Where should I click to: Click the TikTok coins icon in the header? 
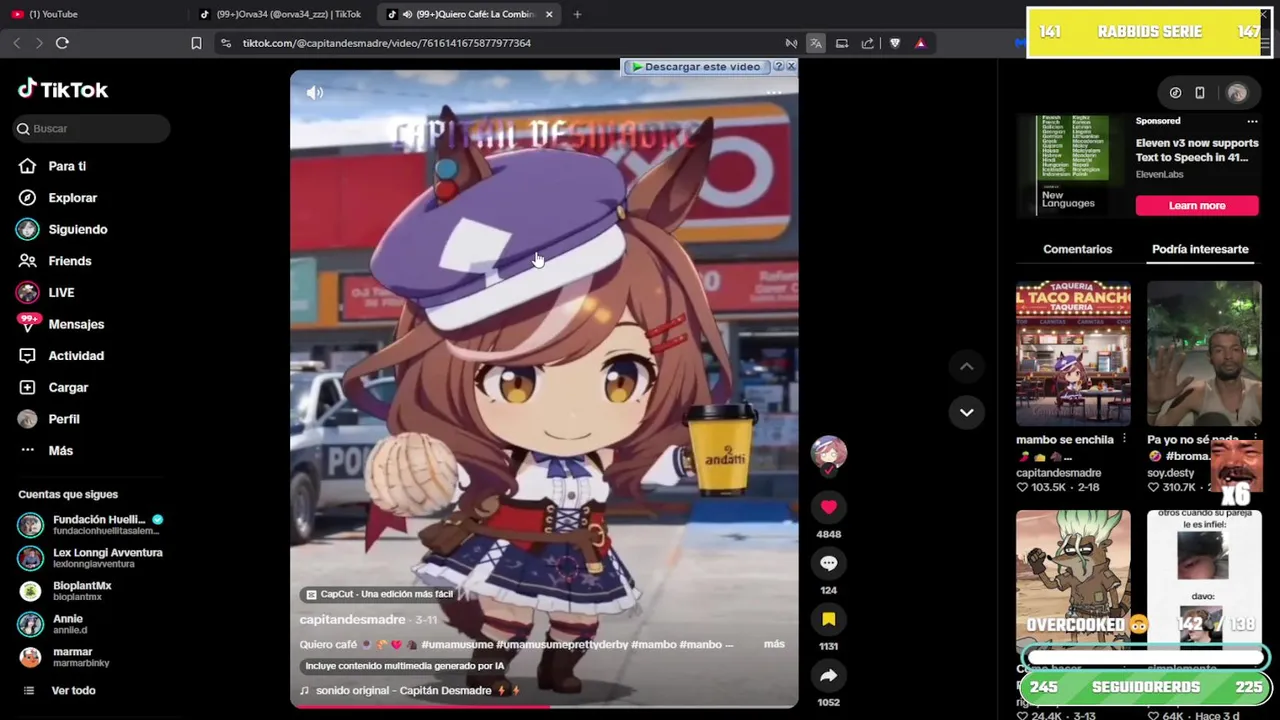pyautogui.click(x=1175, y=93)
